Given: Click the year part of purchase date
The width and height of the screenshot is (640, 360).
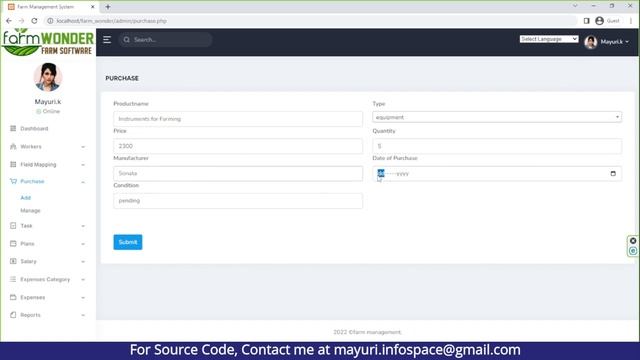Looking at the screenshot, I should pyautogui.click(x=403, y=174).
